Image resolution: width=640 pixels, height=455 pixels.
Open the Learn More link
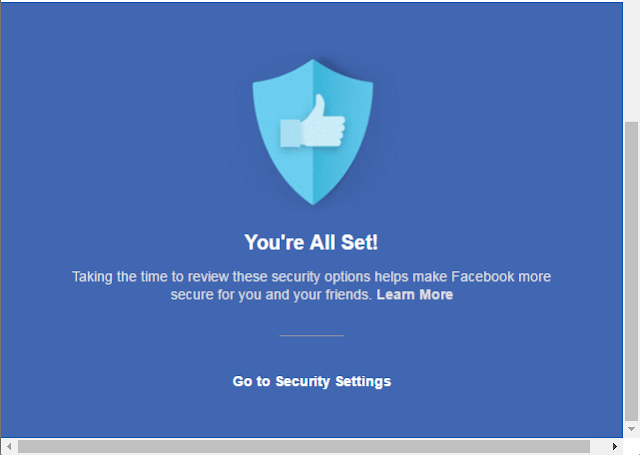pyautogui.click(x=415, y=295)
